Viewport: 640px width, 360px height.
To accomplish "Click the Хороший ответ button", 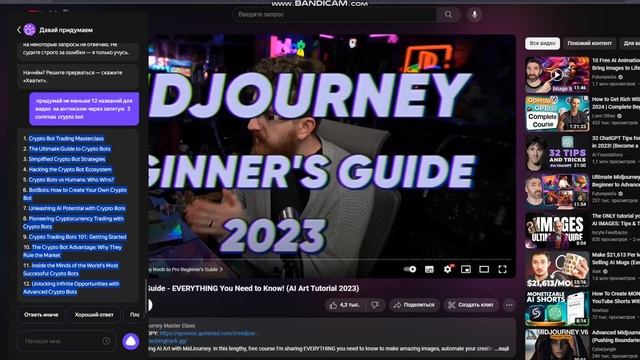I will pyautogui.click(x=94, y=315).
